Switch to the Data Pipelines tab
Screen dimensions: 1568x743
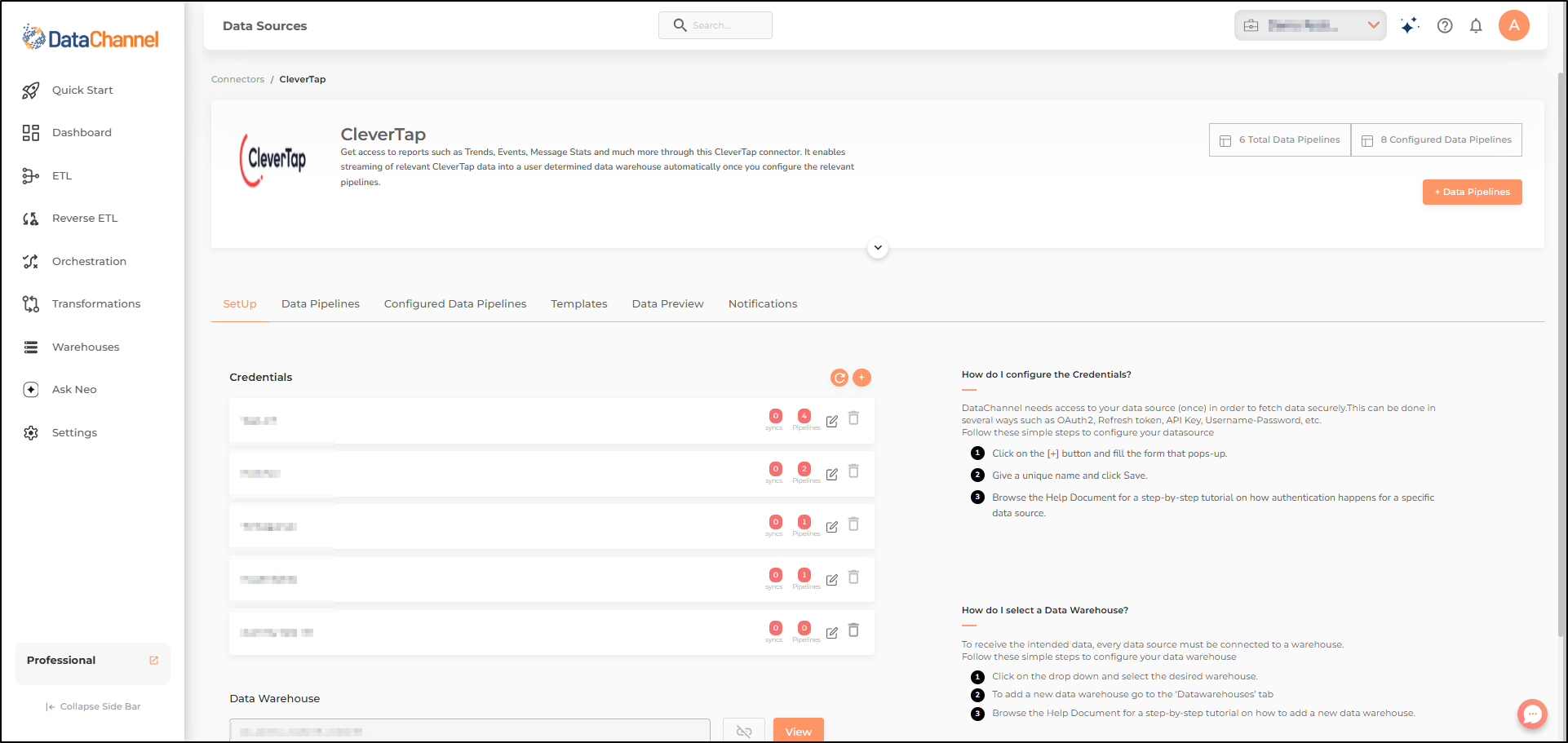[321, 304]
